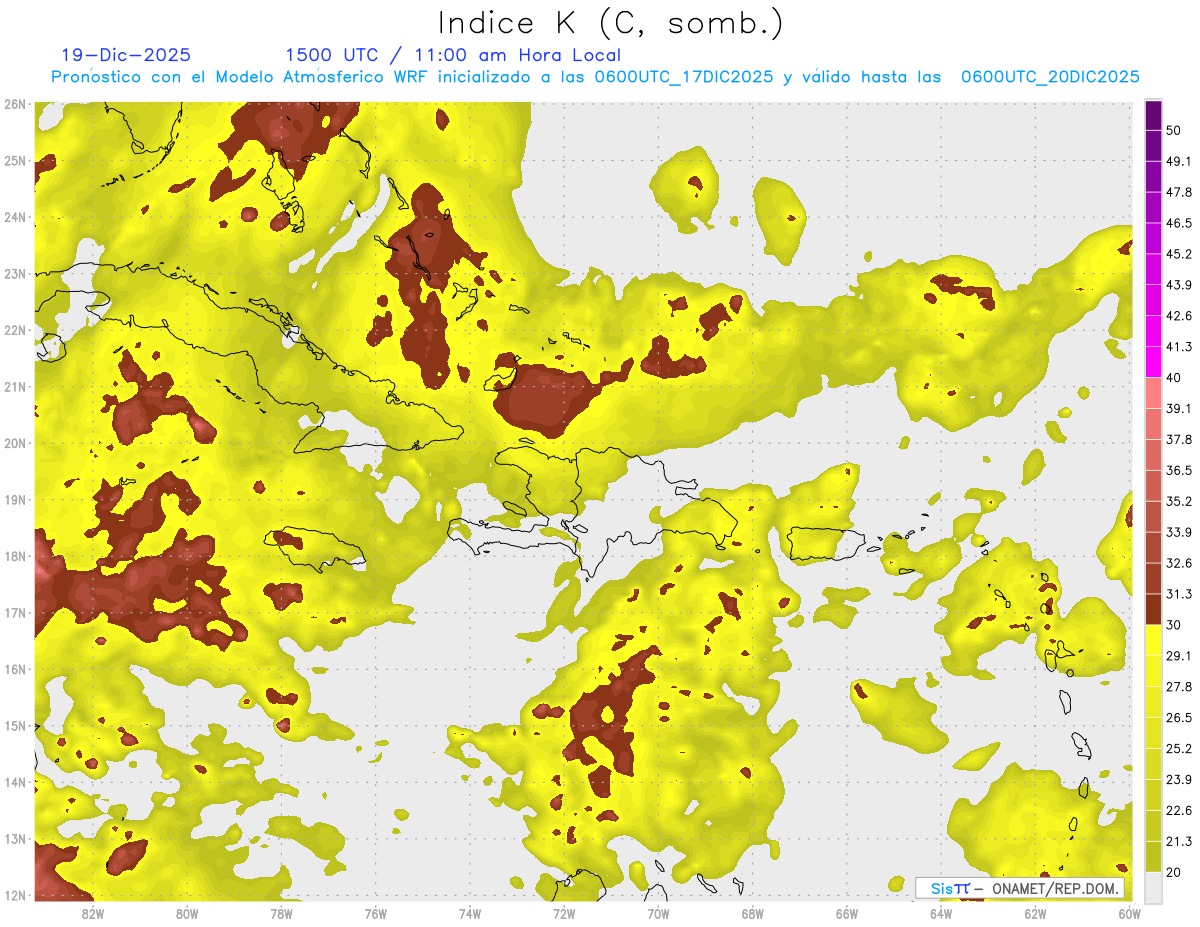Click the "66W" longitude label
This screenshot has height=927, width=1200.
tap(847, 913)
